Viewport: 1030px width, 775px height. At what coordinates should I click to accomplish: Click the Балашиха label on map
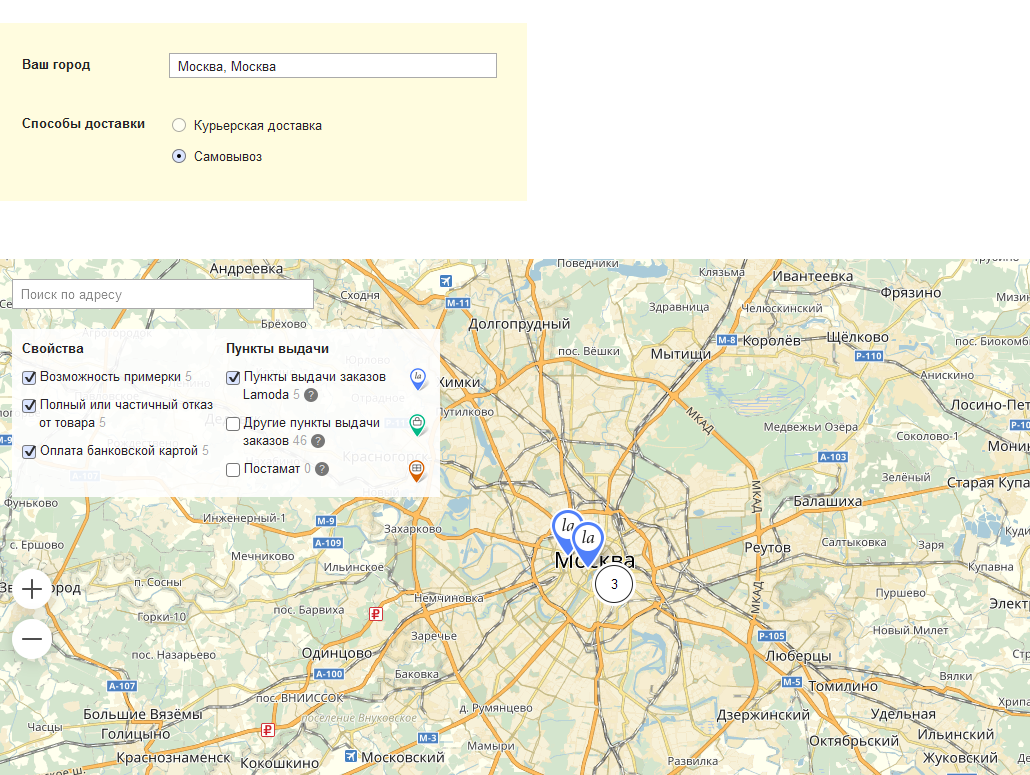(828, 501)
